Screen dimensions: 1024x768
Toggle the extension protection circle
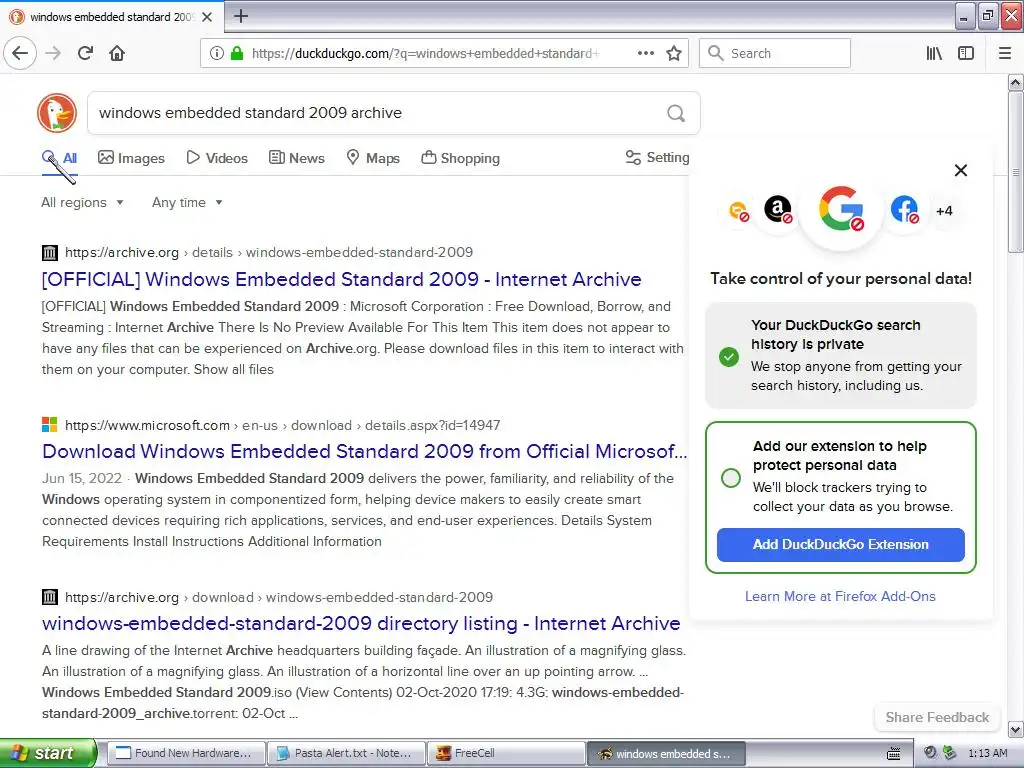(x=731, y=478)
